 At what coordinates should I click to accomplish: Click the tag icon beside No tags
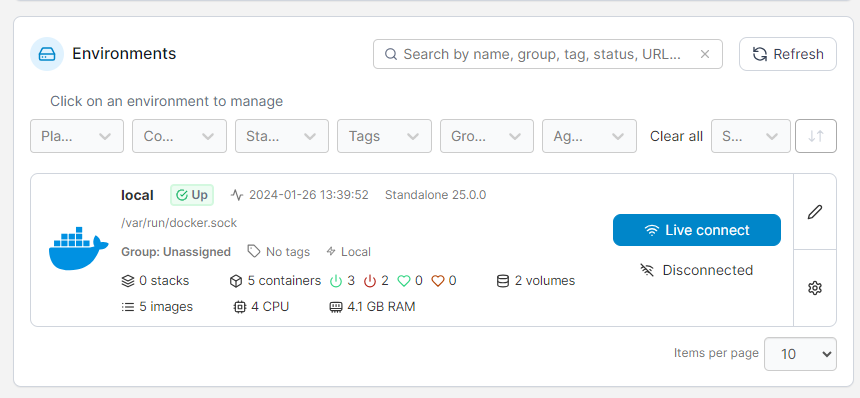[x=253, y=252]
